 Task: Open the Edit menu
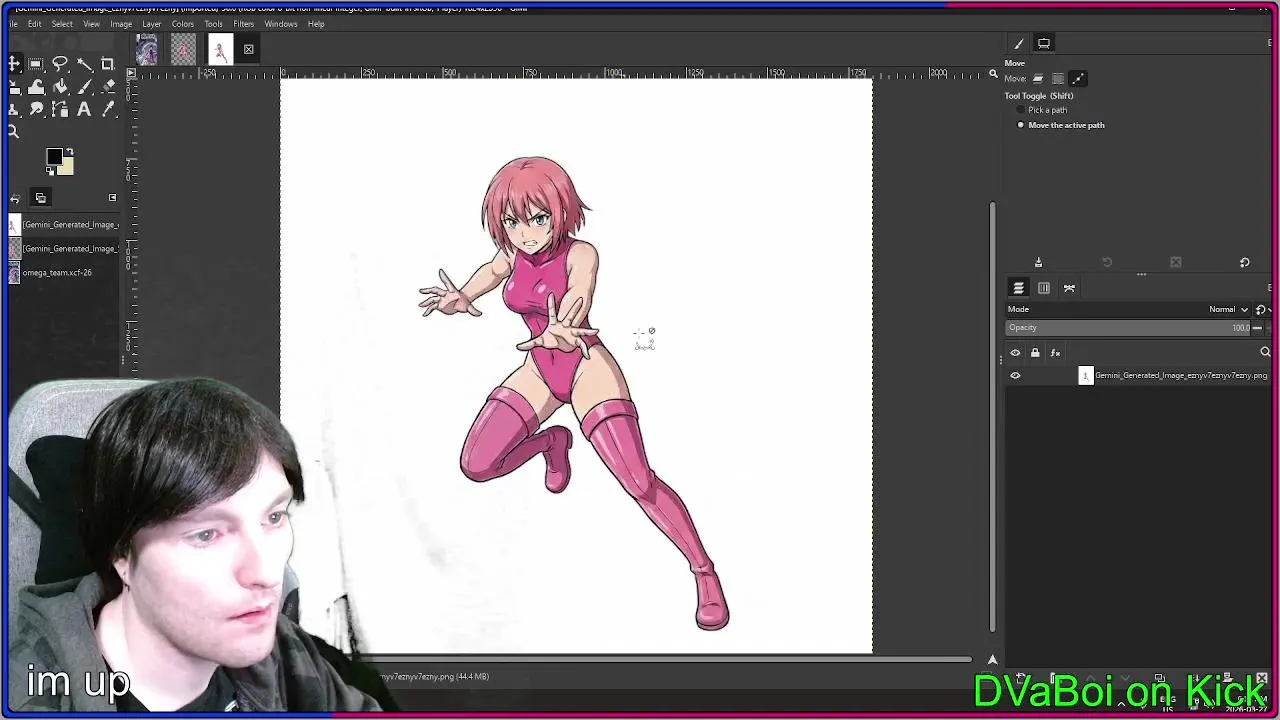pos(34,24)
